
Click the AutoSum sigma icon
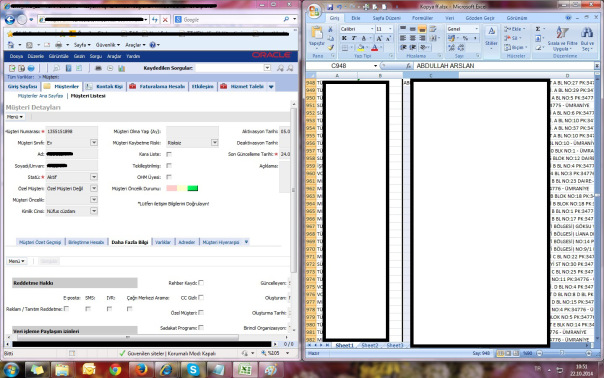pyautogui.click(x=538, y=29)
